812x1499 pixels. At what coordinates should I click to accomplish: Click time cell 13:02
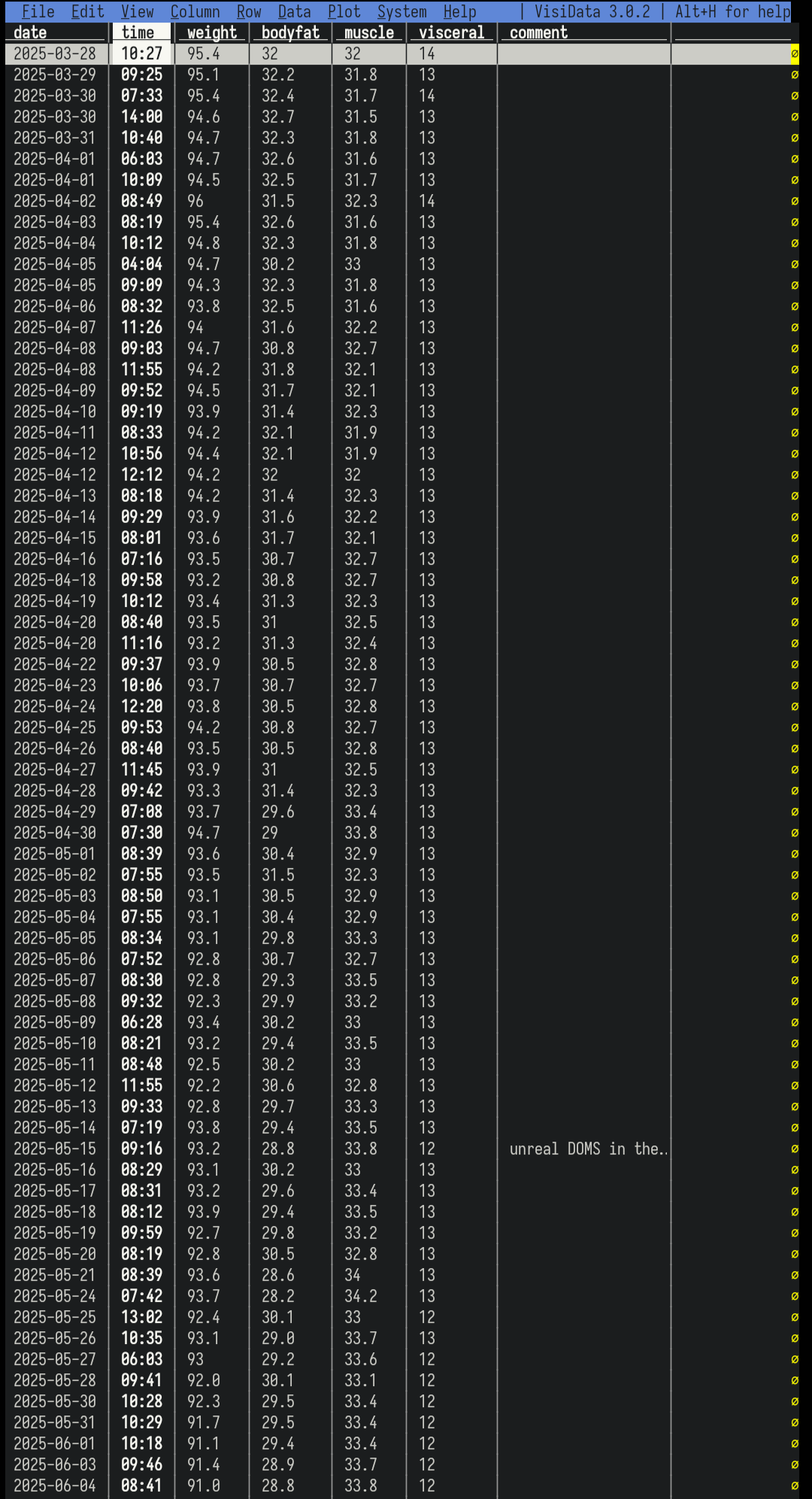pyautogui.click(x=141, y=1317)
